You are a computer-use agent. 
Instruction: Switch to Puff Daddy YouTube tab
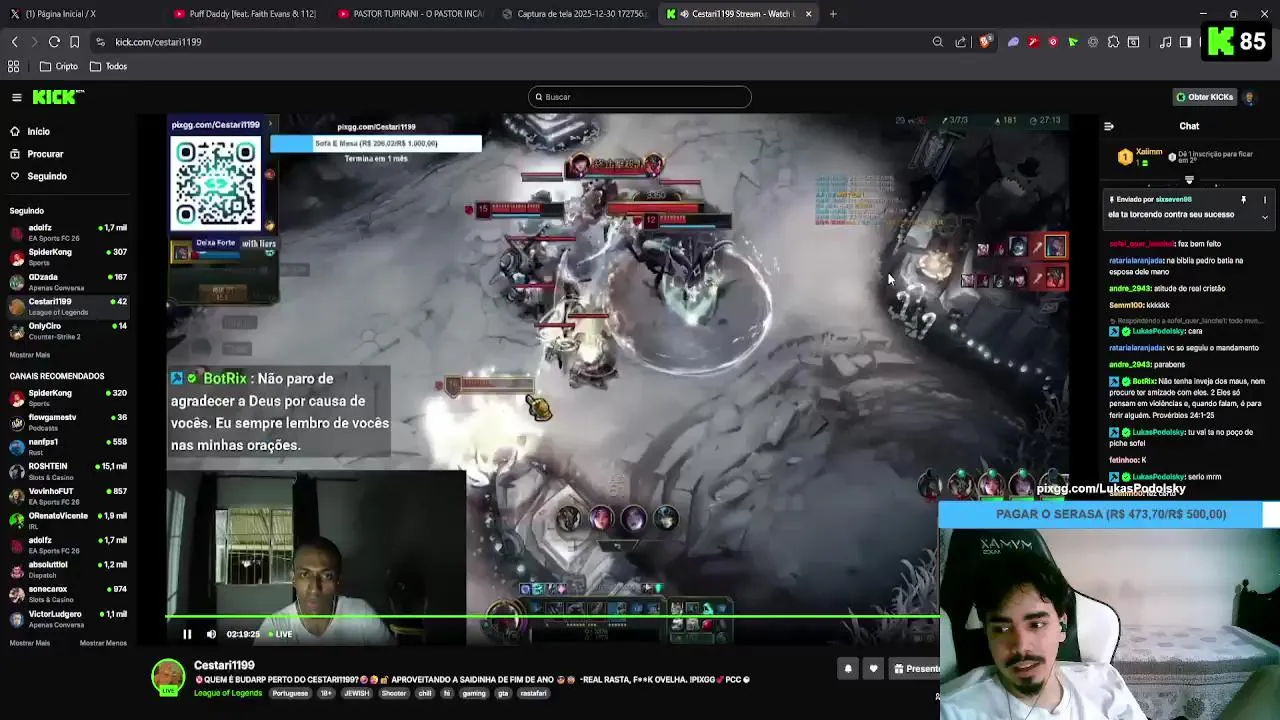coord(245,14)
